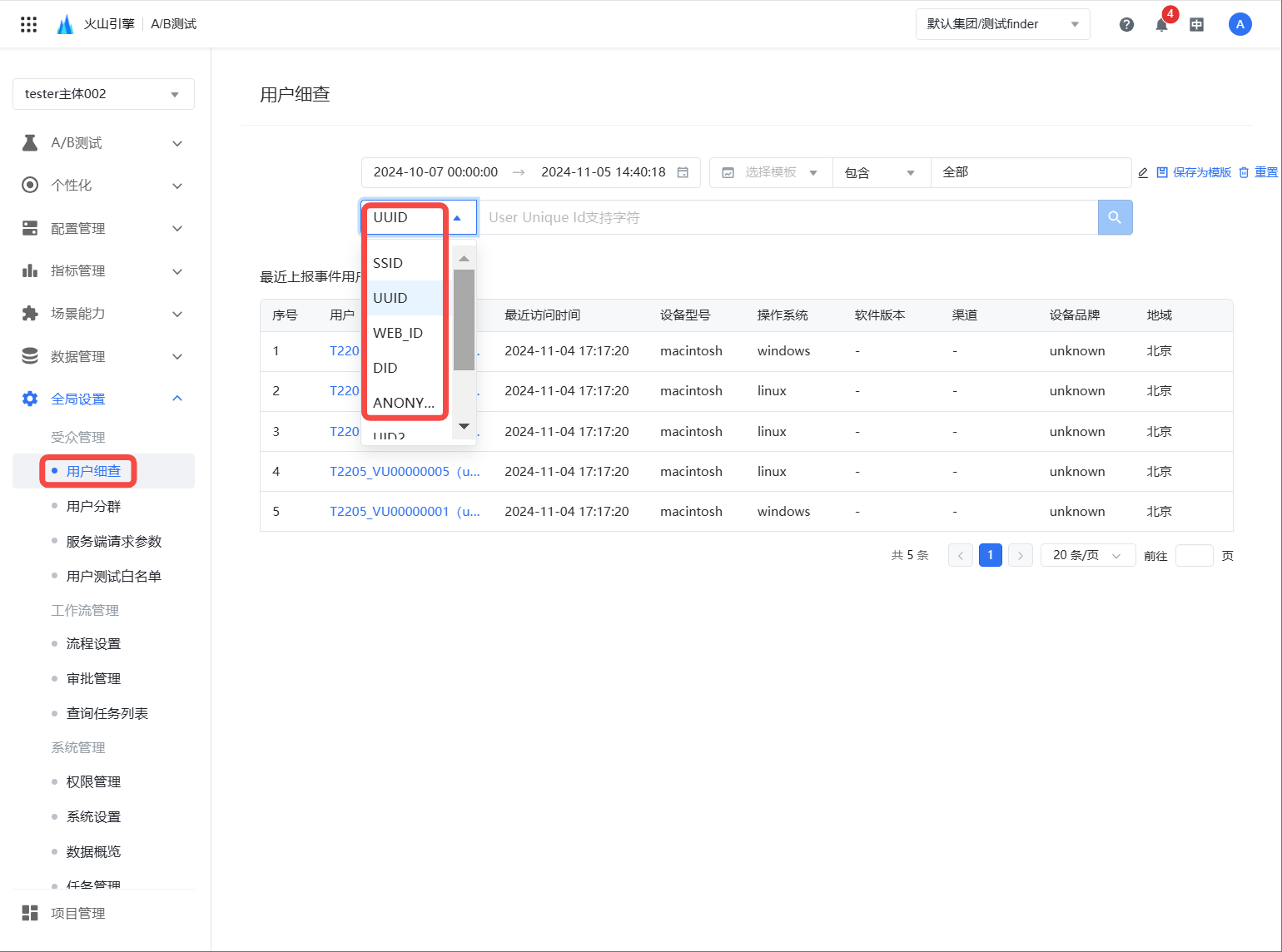This screenshot has height=952, width=1282.
Task: Close the UUID ID type dropdown
Action: [419, 217]
